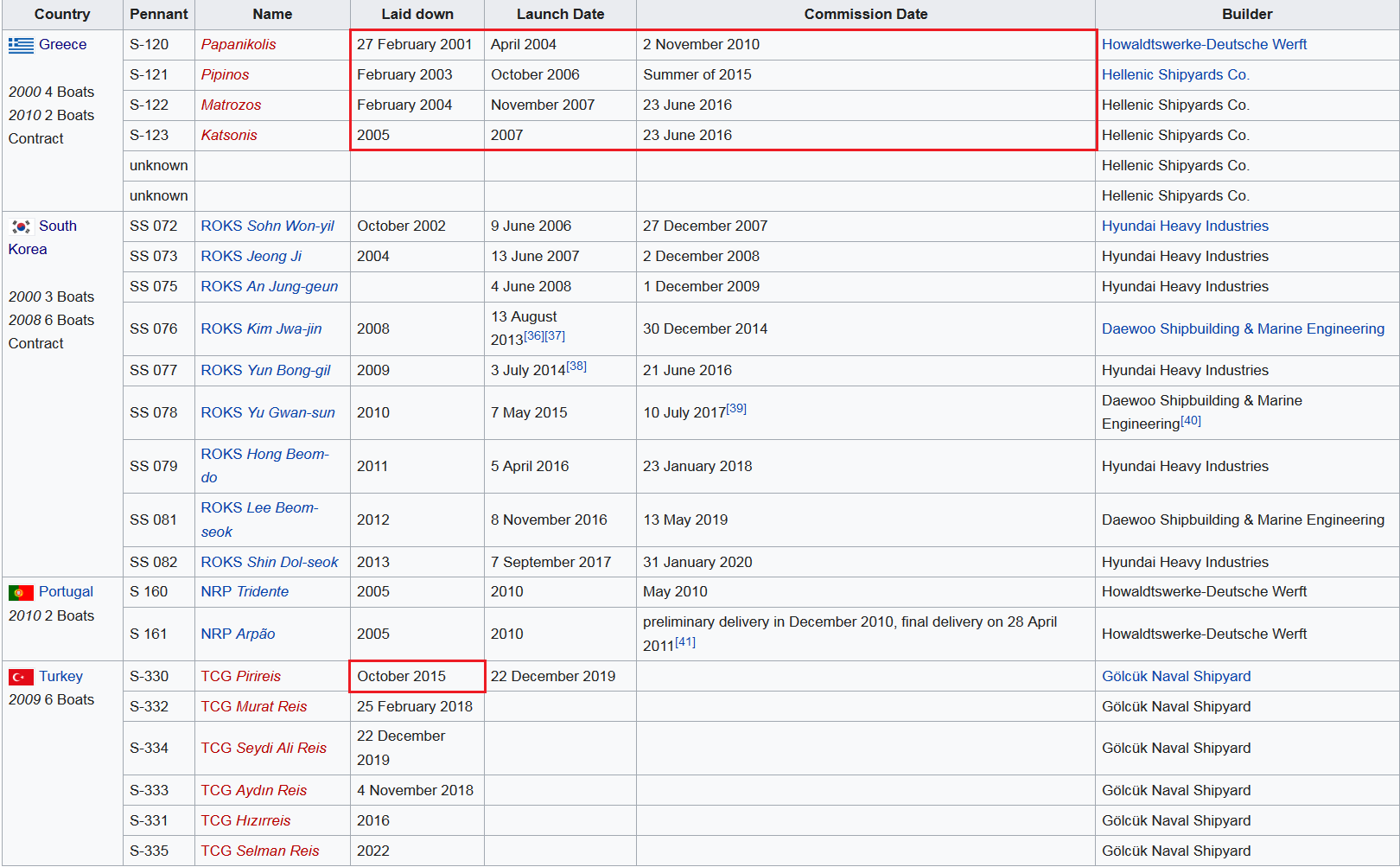Open TCG Murat Reis link
The width and height of the screenshot is (1400, 867).
coord(254,707)
